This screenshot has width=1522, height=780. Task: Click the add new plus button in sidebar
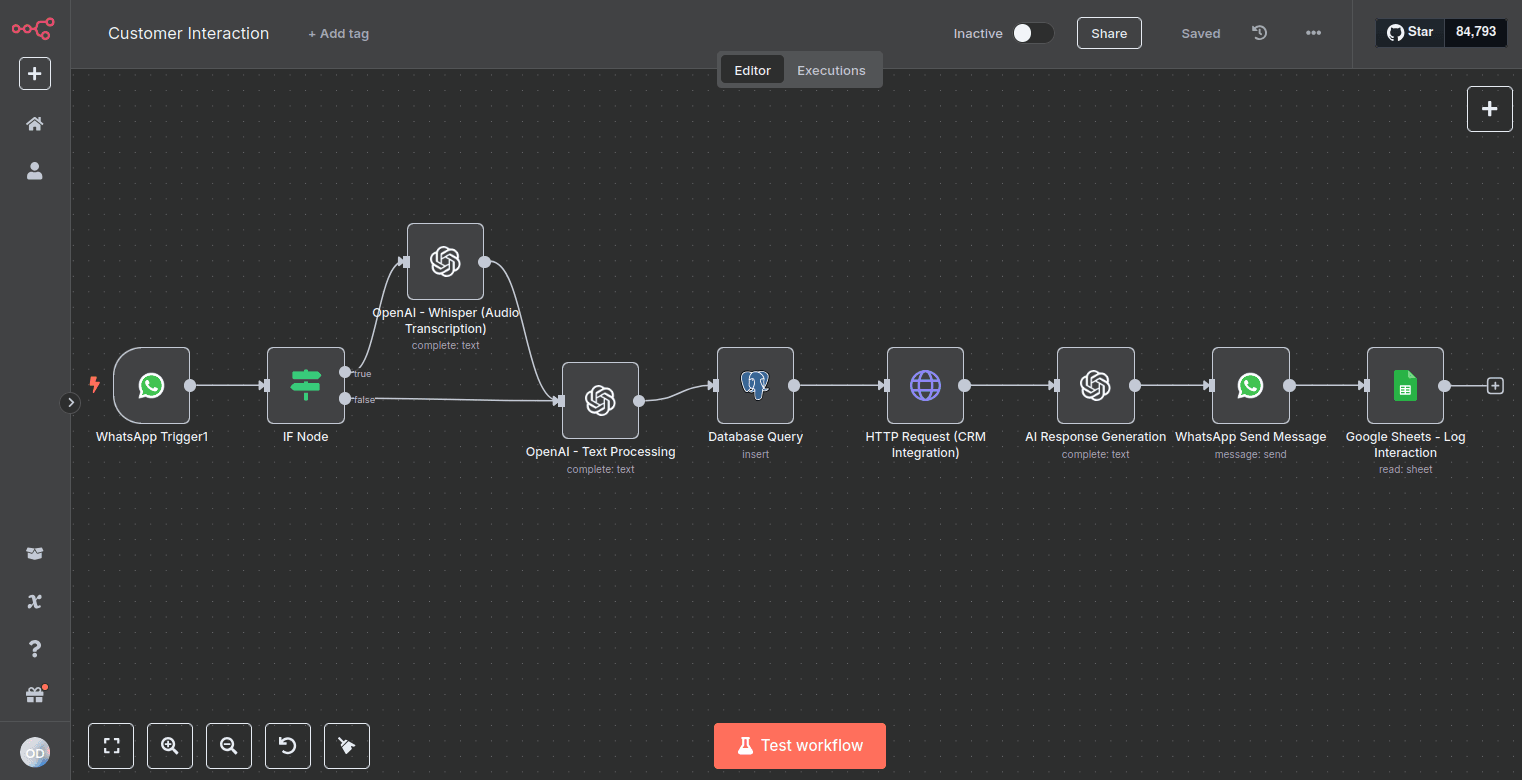coord(35,74)
